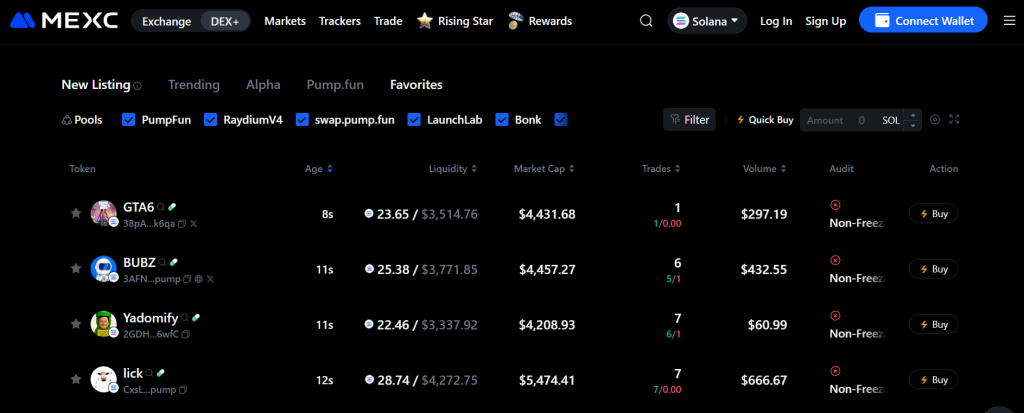Click the MEXC logo
The width and height of the screenshot is (1024, 413).
(x=63, y=21)
